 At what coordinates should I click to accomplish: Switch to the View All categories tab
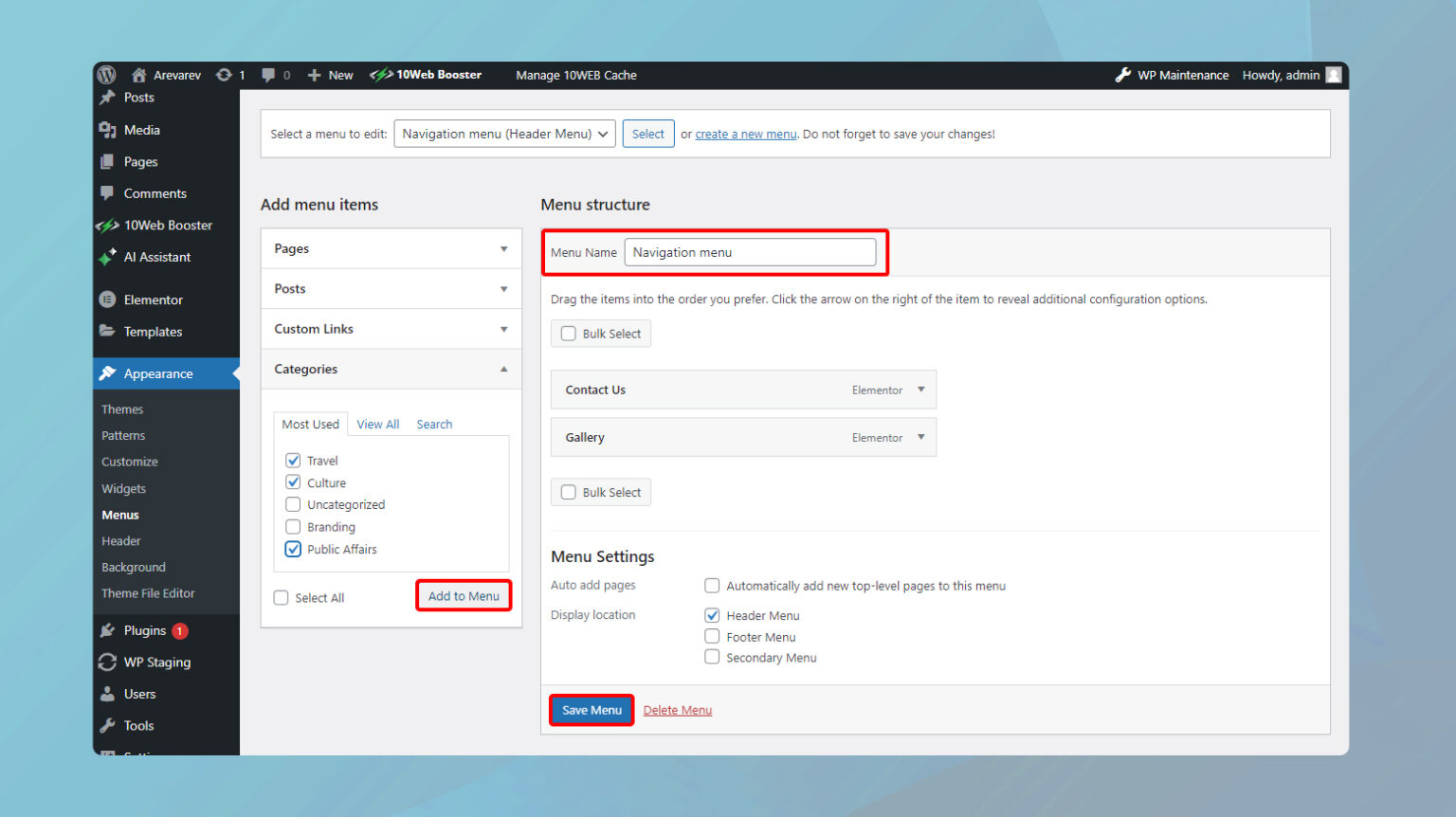coord(377,425)
